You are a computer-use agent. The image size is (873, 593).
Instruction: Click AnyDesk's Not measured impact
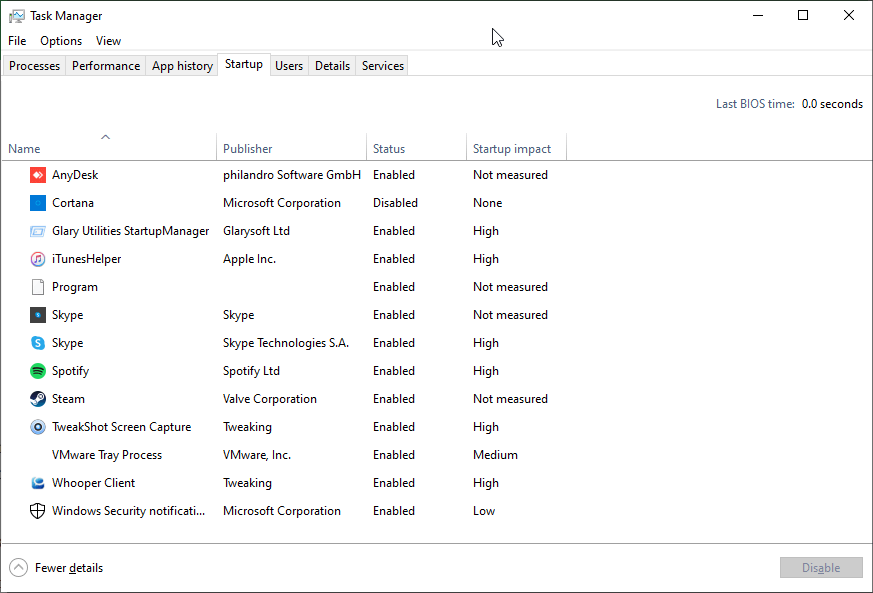(x=510, y=175)
